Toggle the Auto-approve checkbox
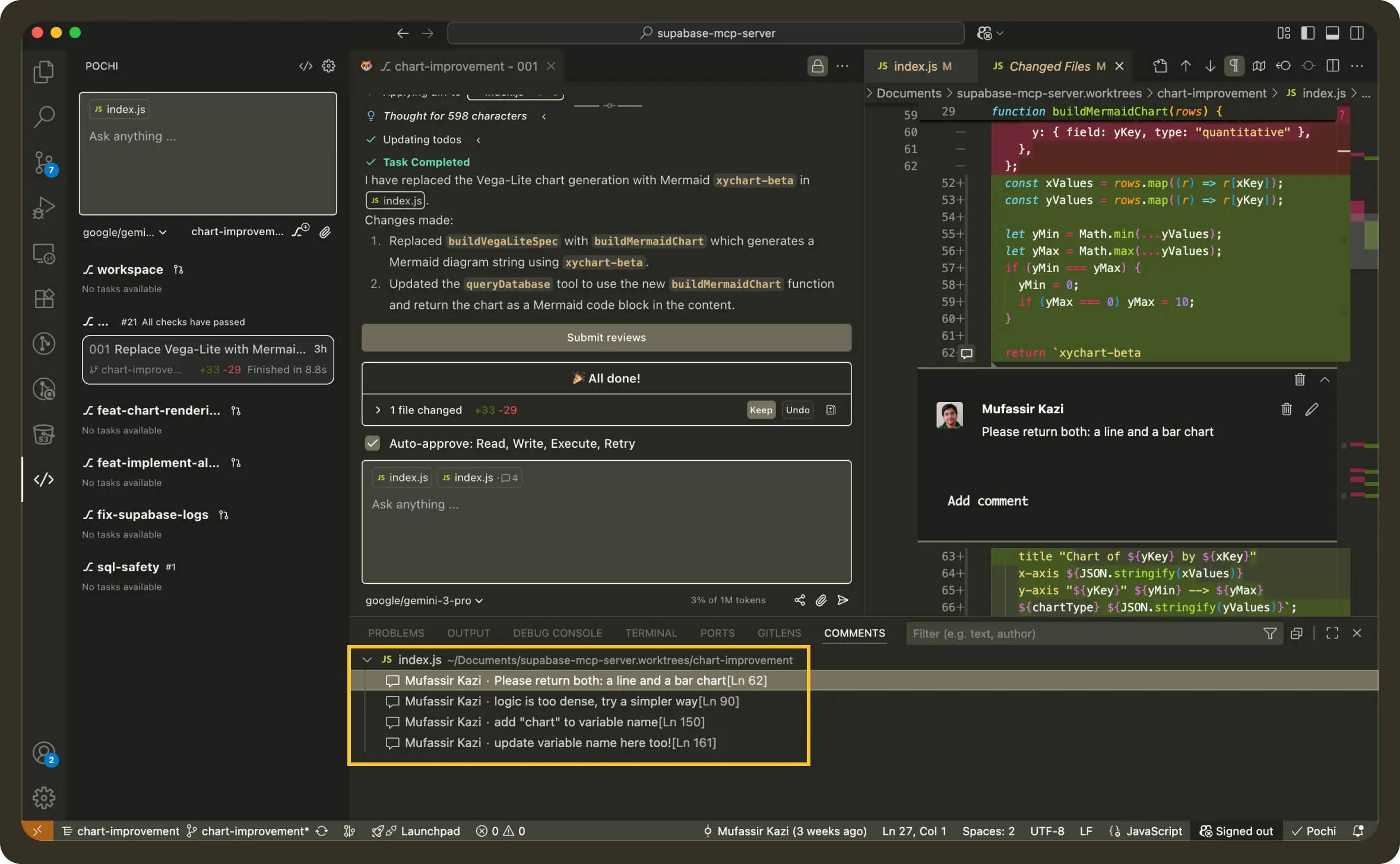Image resolution: width=1400 pixels, height=864 pixels. click(x=372, y=443)
